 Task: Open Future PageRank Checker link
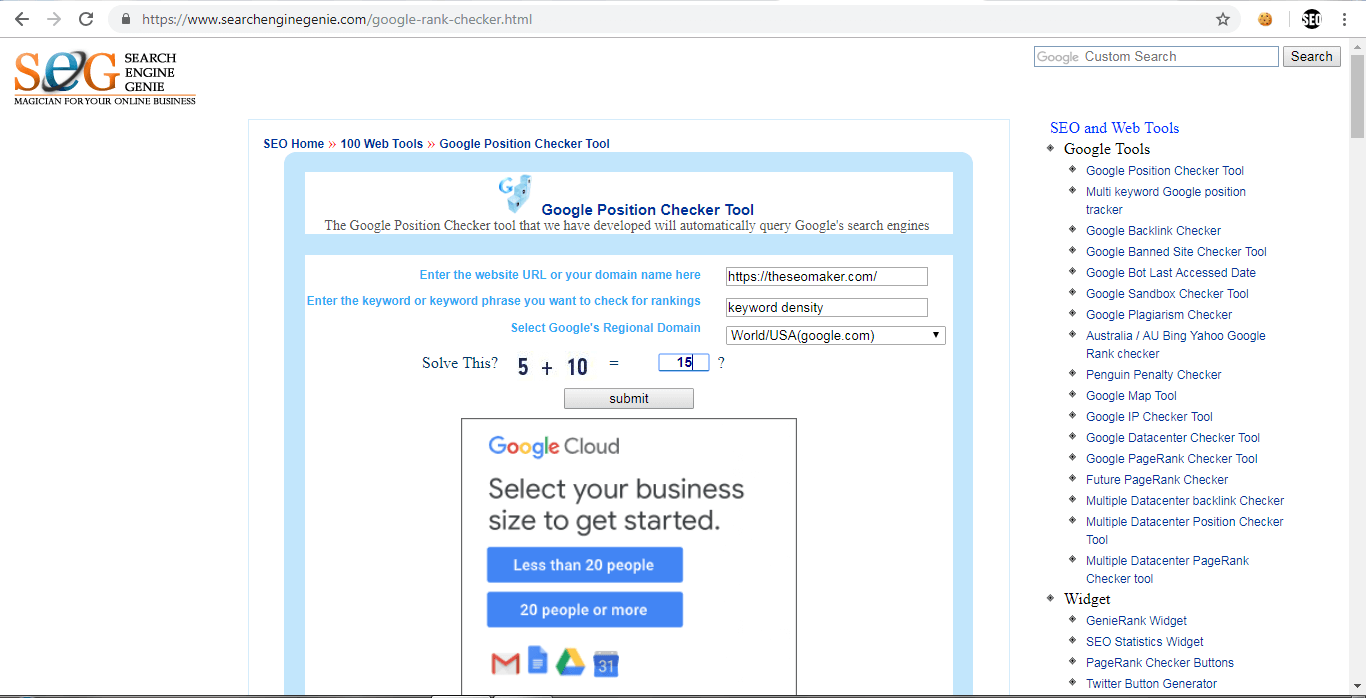(x=1157, y=480)
